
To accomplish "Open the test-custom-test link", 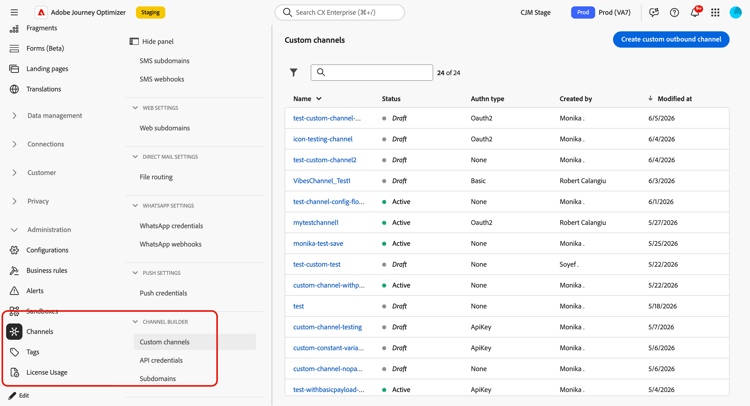I will click(x=317, y=264).
